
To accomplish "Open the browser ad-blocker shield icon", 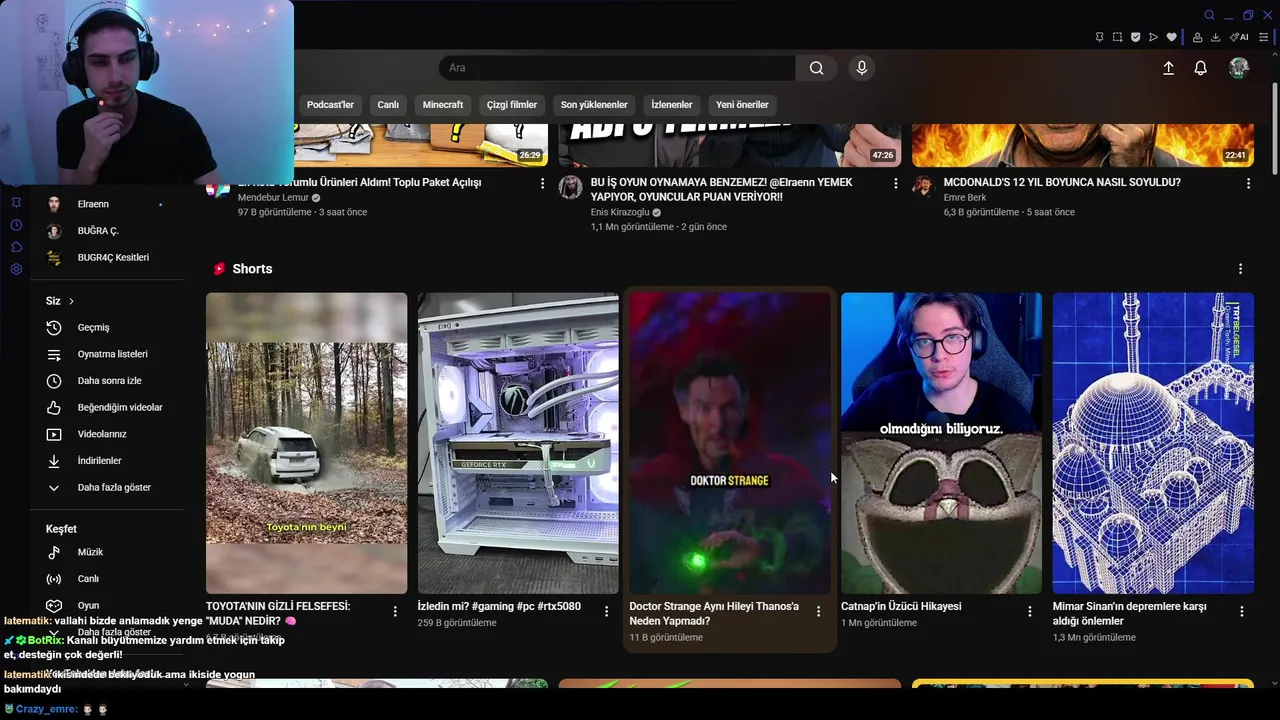I will point(1135,37).
